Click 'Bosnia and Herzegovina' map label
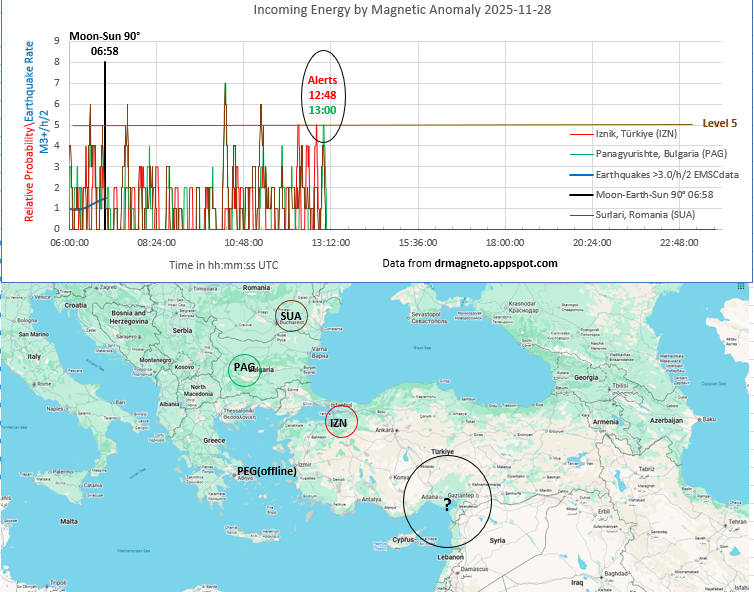 (128, 317)
